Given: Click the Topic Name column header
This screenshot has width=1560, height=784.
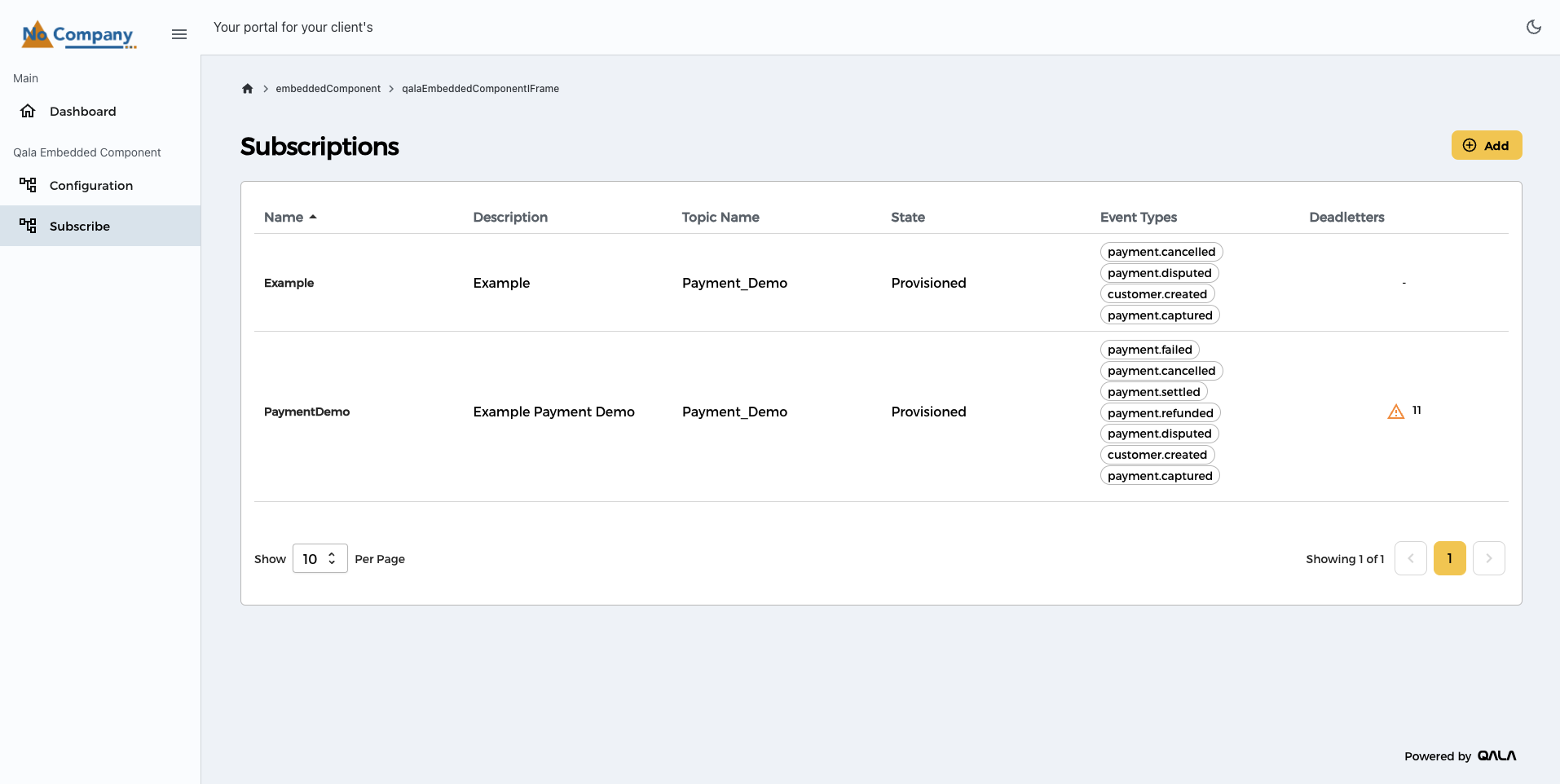Looking at the screenshot, I should (721, 217).
